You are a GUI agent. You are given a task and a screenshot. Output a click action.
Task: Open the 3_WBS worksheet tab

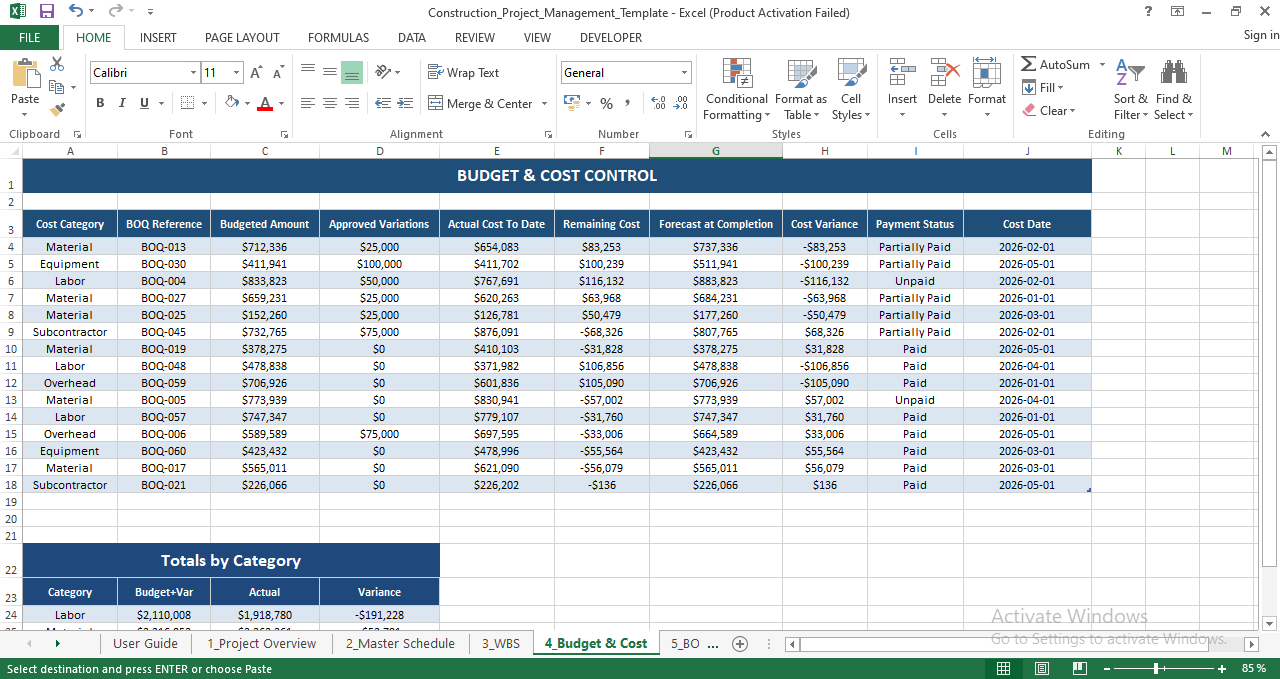click(x=500, y=644)
